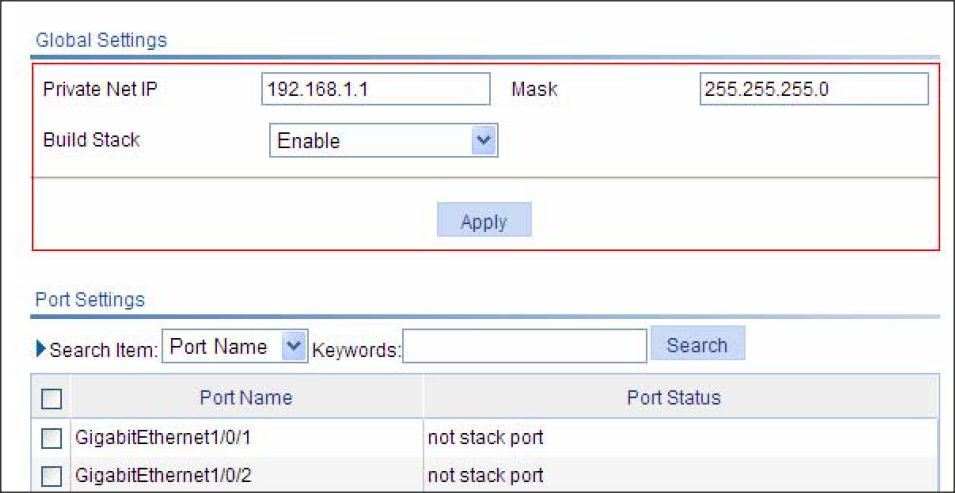This screenshot has height=493, width=955.
Task: Click the status cell for GigabitEthernet1/0/2
Action: tap(486, 476)
